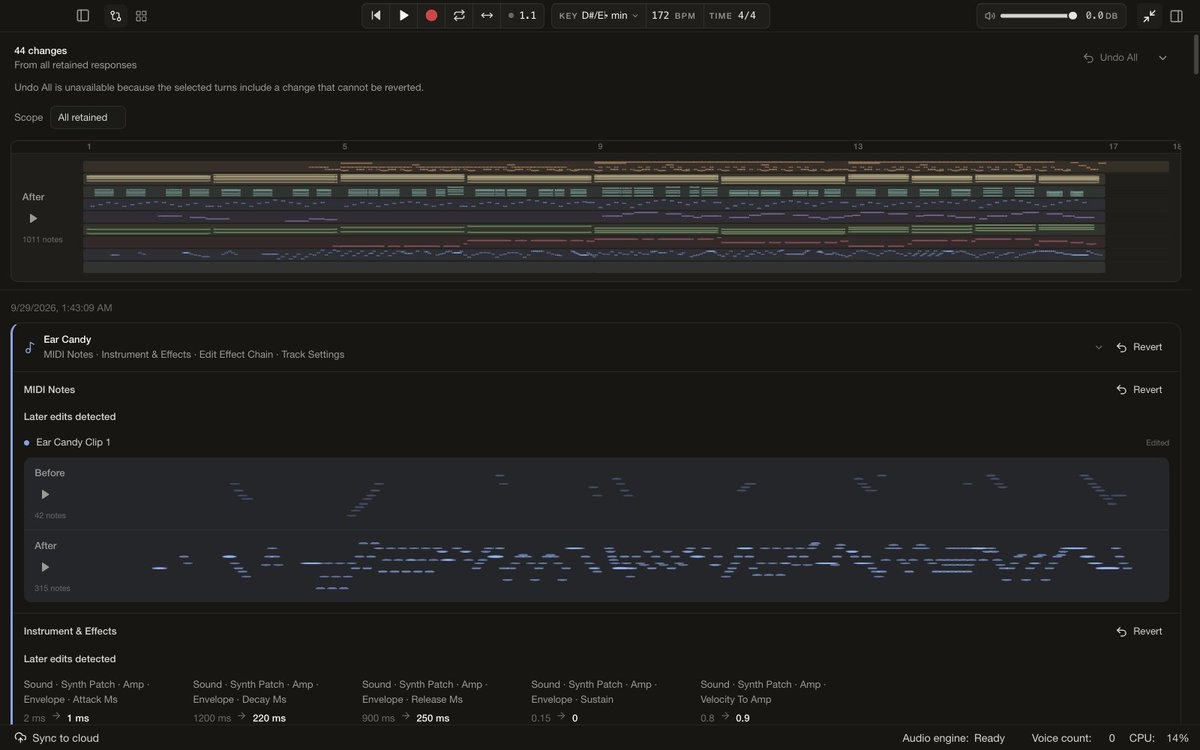Collapse the Ear Candy change card chevron
Image resolution: width=1200 pixels, height=750 pixels.
coord(1099,347)
